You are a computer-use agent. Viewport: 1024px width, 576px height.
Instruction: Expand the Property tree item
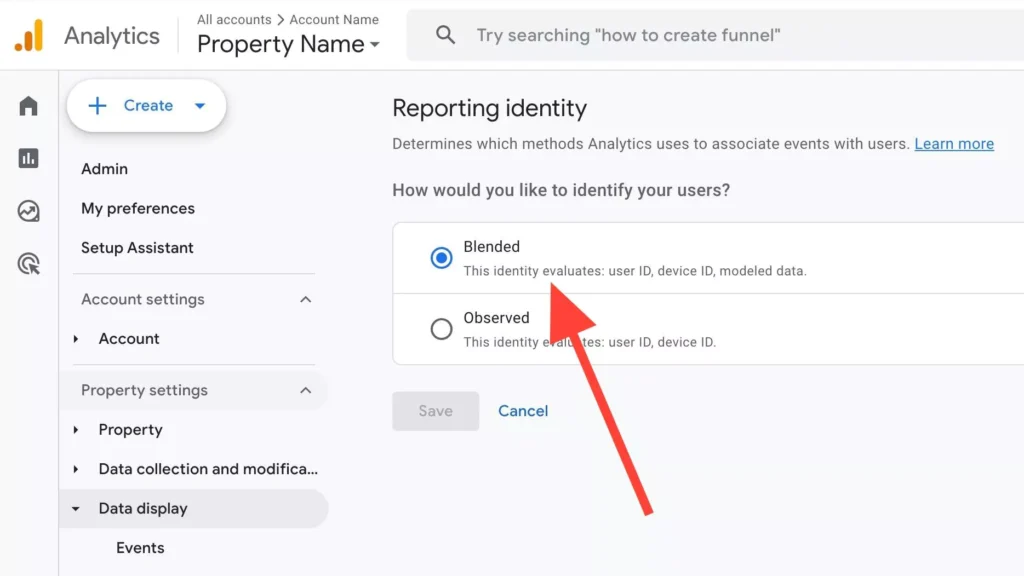click(77, 430)
